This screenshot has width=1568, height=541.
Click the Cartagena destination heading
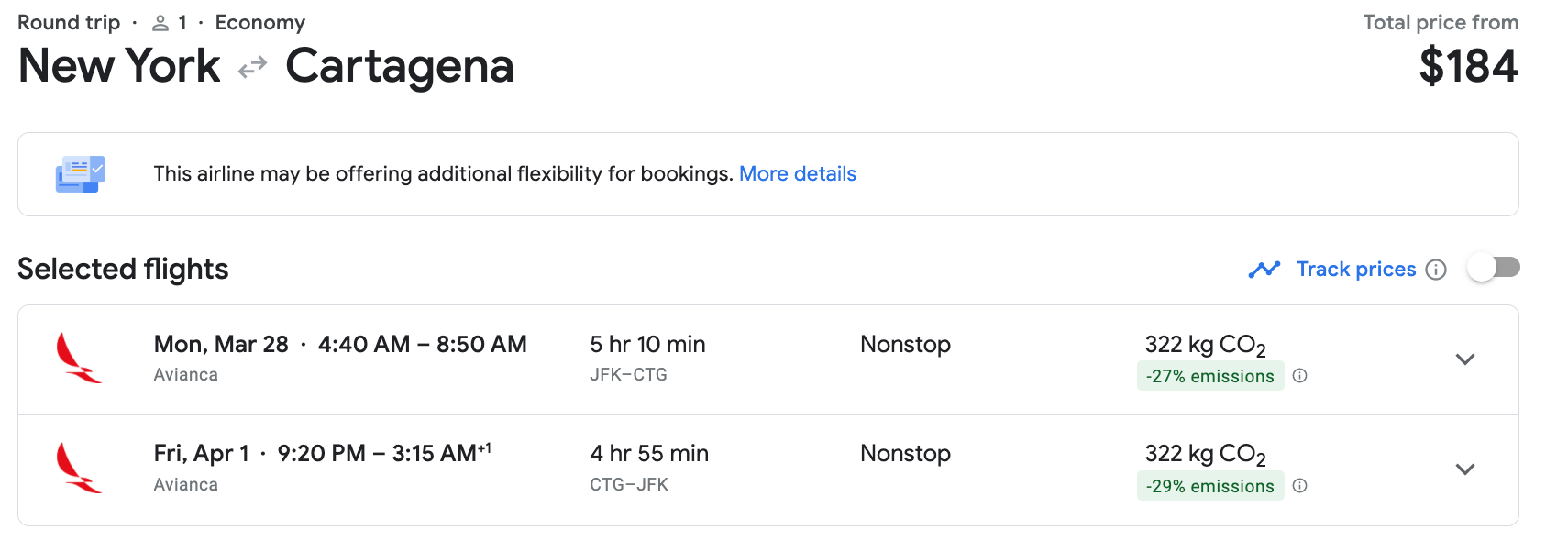pyautogui.click(x=399, y=67)
